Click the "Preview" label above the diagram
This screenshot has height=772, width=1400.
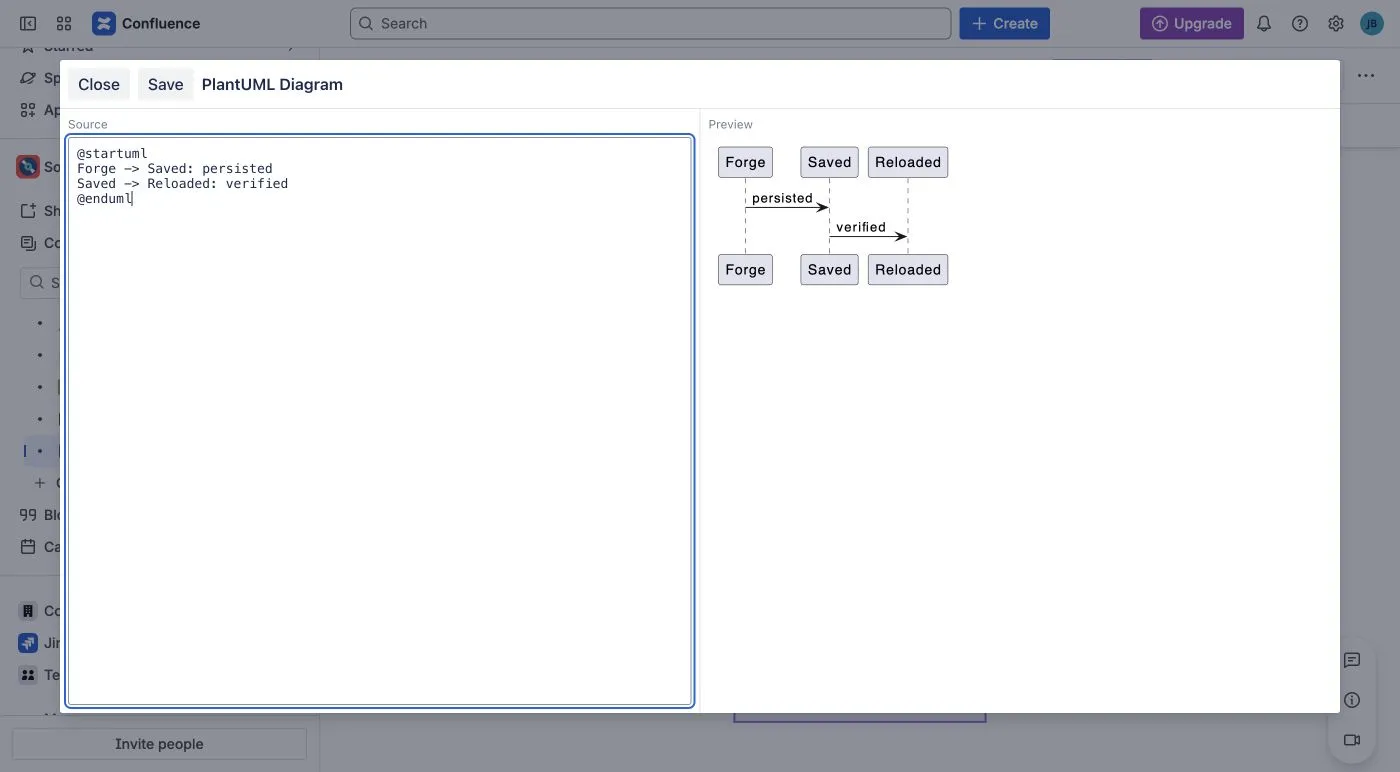(x=731, y=124)
